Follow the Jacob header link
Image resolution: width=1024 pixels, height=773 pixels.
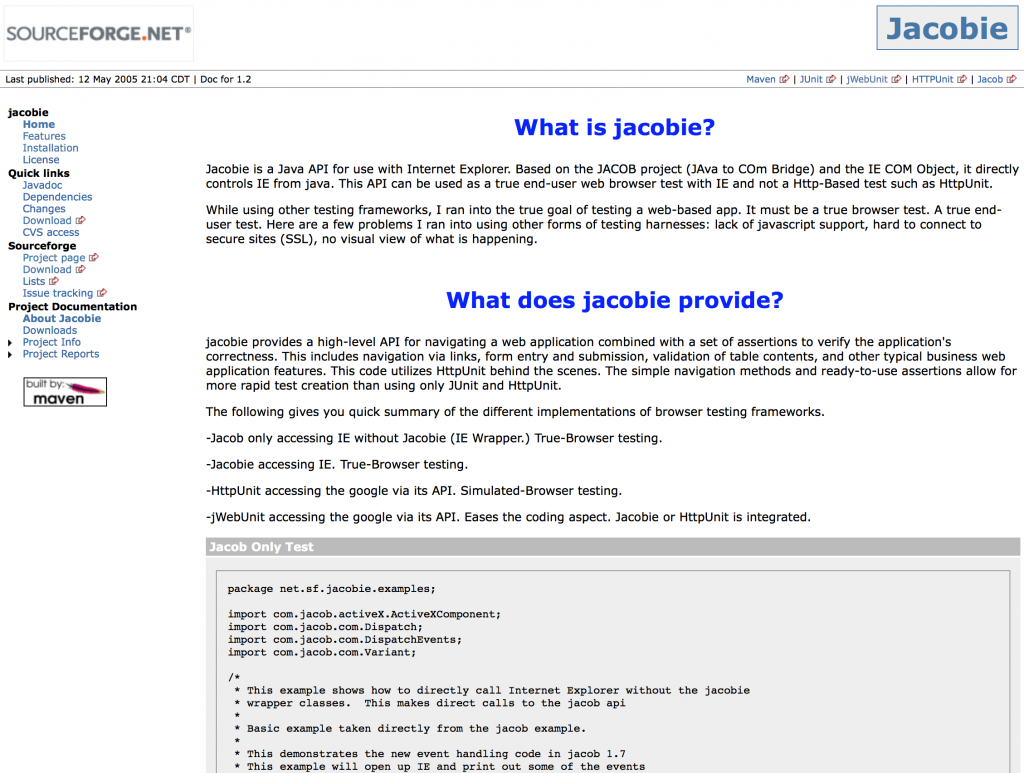click(990, 79)
